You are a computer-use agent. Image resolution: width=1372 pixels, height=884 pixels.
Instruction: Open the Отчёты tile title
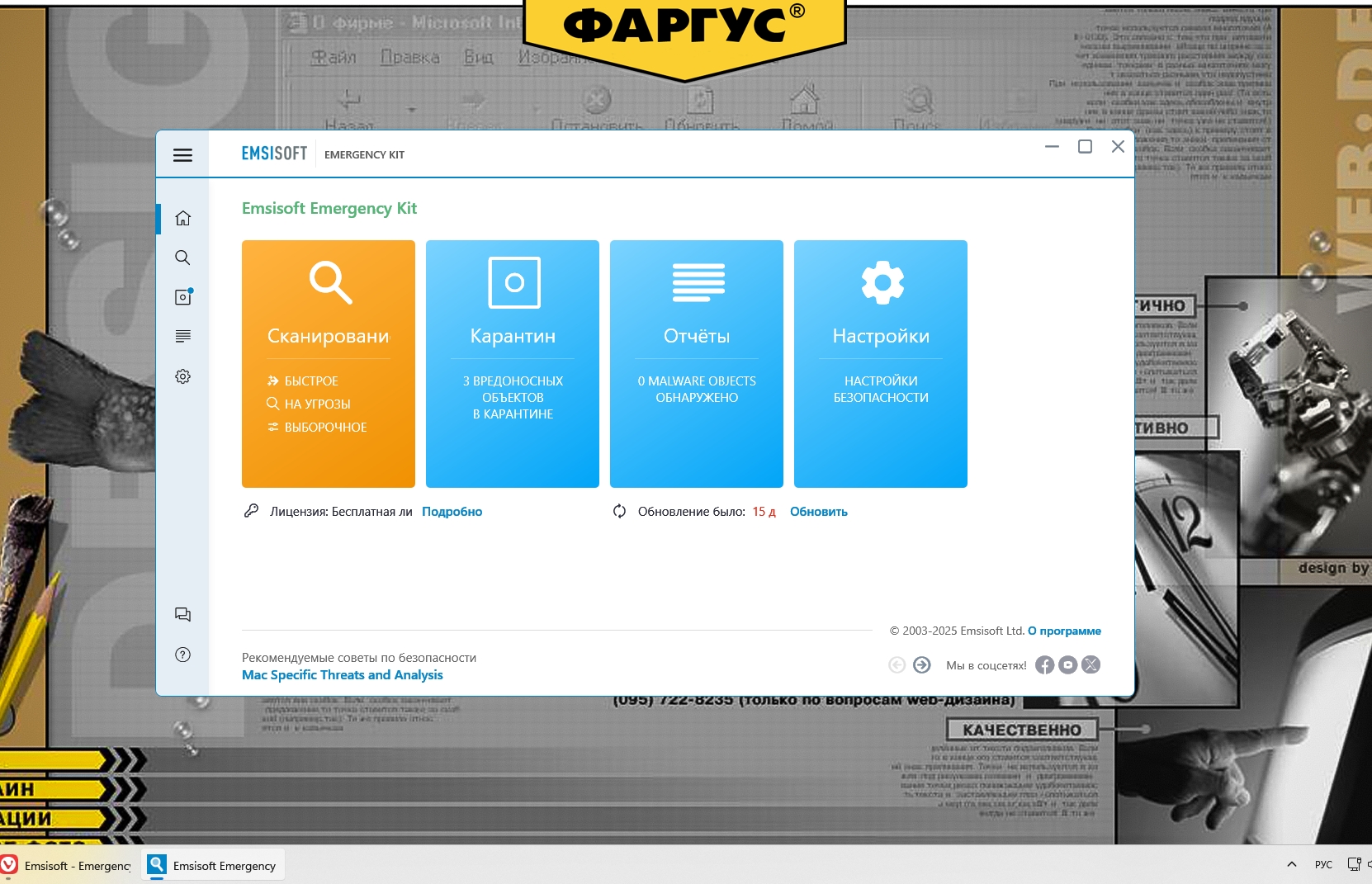tap(697, 336)
